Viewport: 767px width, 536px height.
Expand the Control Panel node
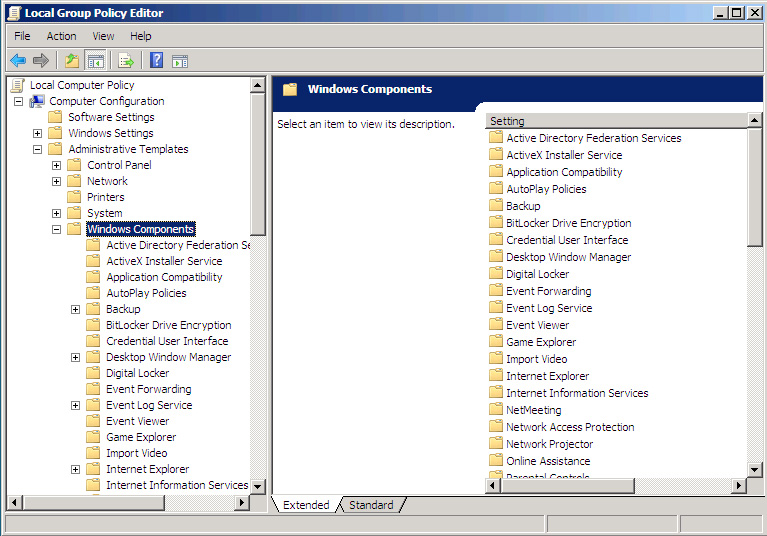pyautogui.click(x=57, y=165)
